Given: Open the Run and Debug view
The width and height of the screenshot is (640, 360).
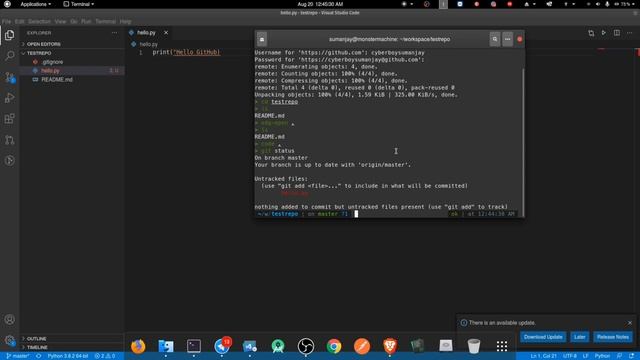Looking at the screenshot, I should (9, 98).
